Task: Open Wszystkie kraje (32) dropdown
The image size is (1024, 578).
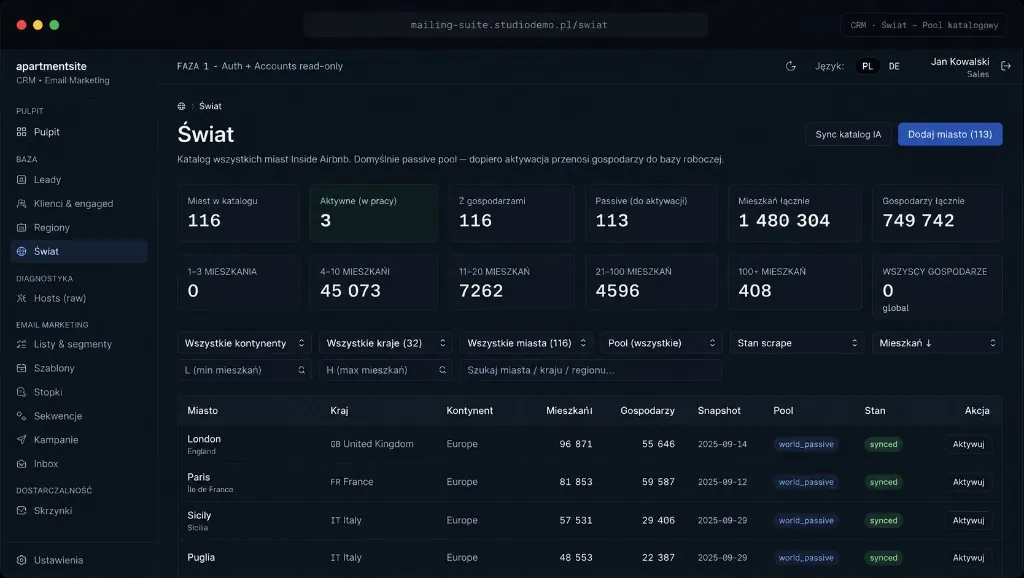Action: point(386,343)
